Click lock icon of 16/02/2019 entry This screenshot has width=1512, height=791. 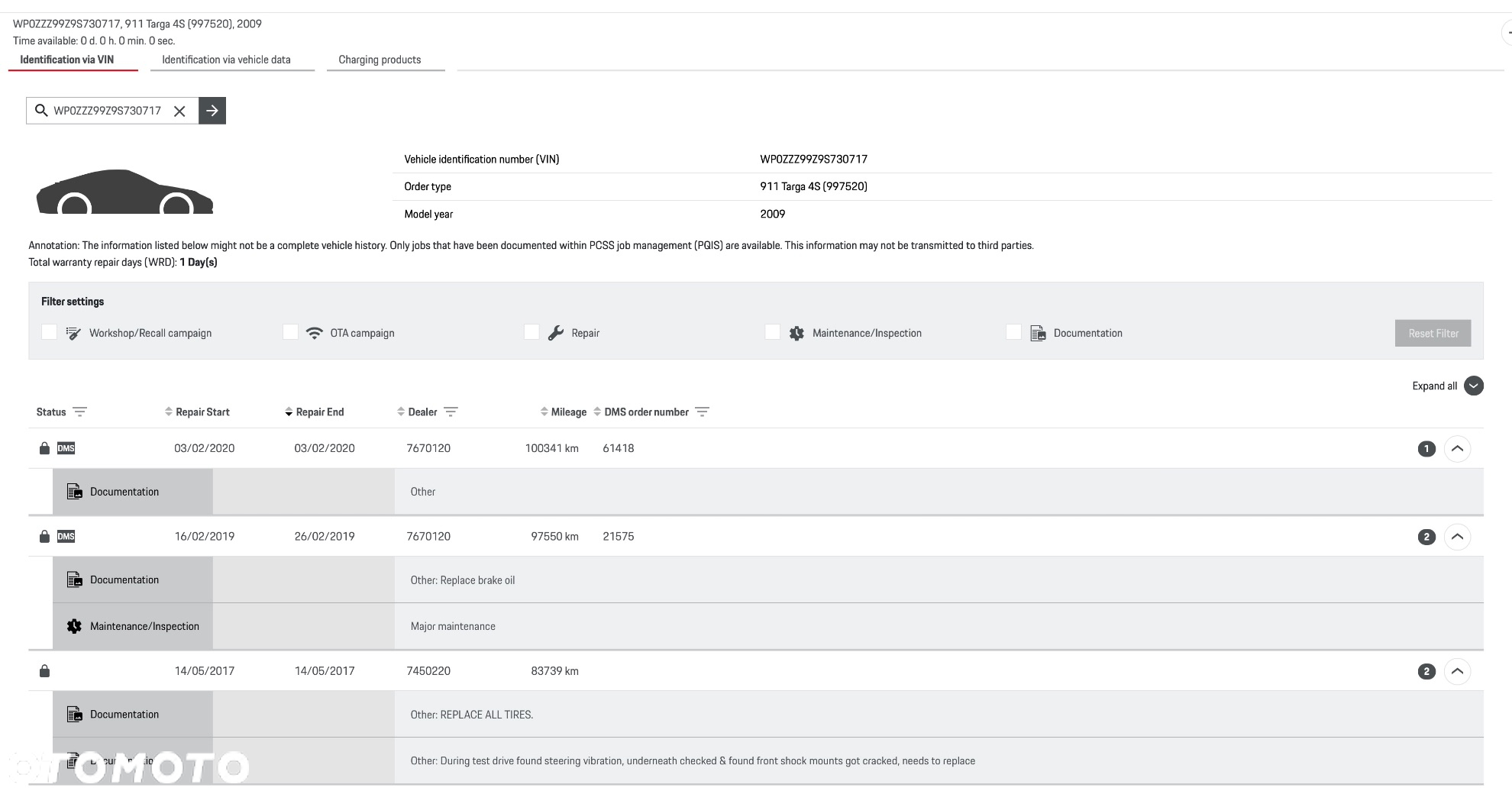tap(44, 537)
